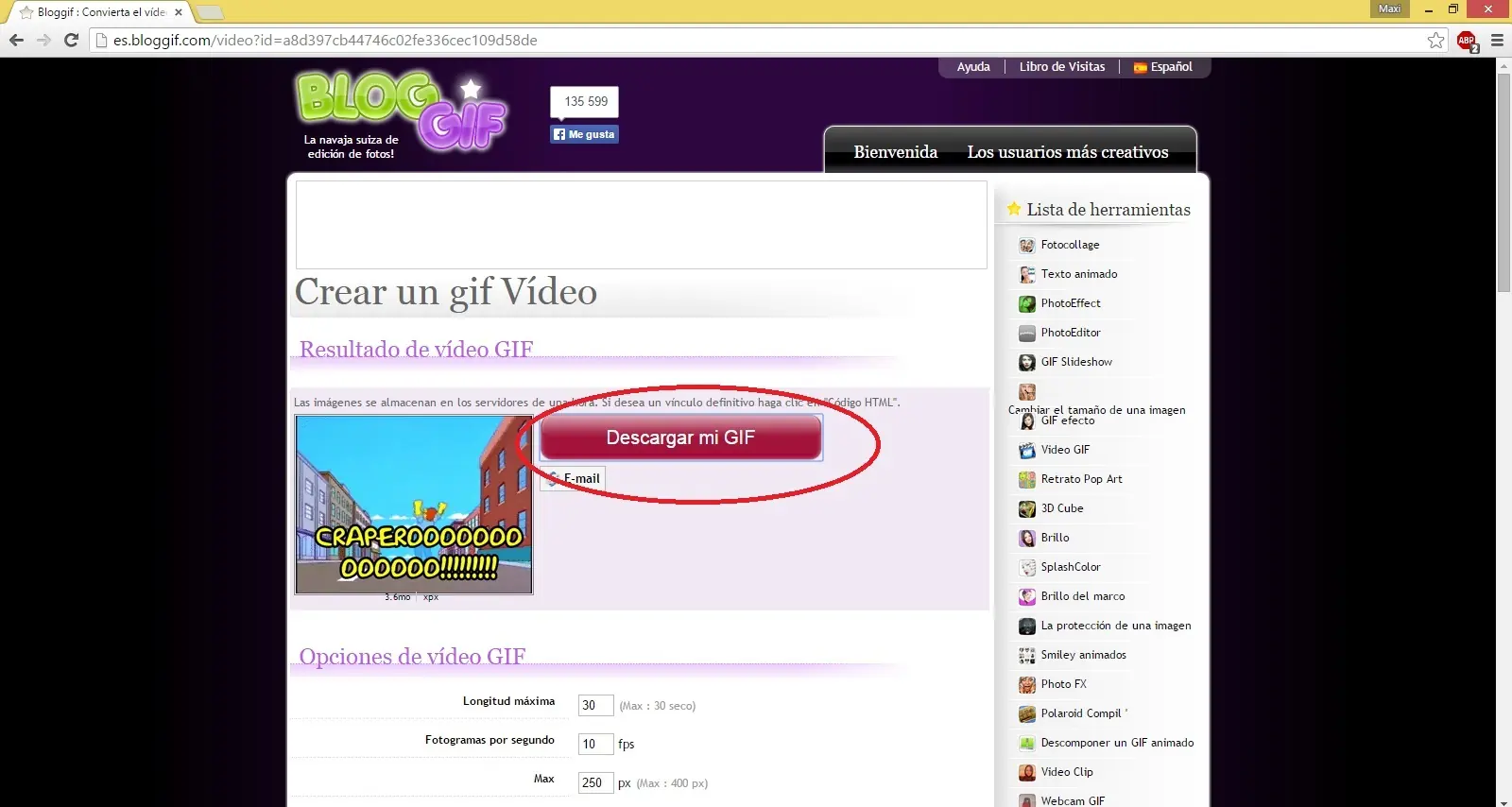Click Descomponer un GIF animado icon
The height and width of the screenshot is (807, 1512).
pos(1027,744)
